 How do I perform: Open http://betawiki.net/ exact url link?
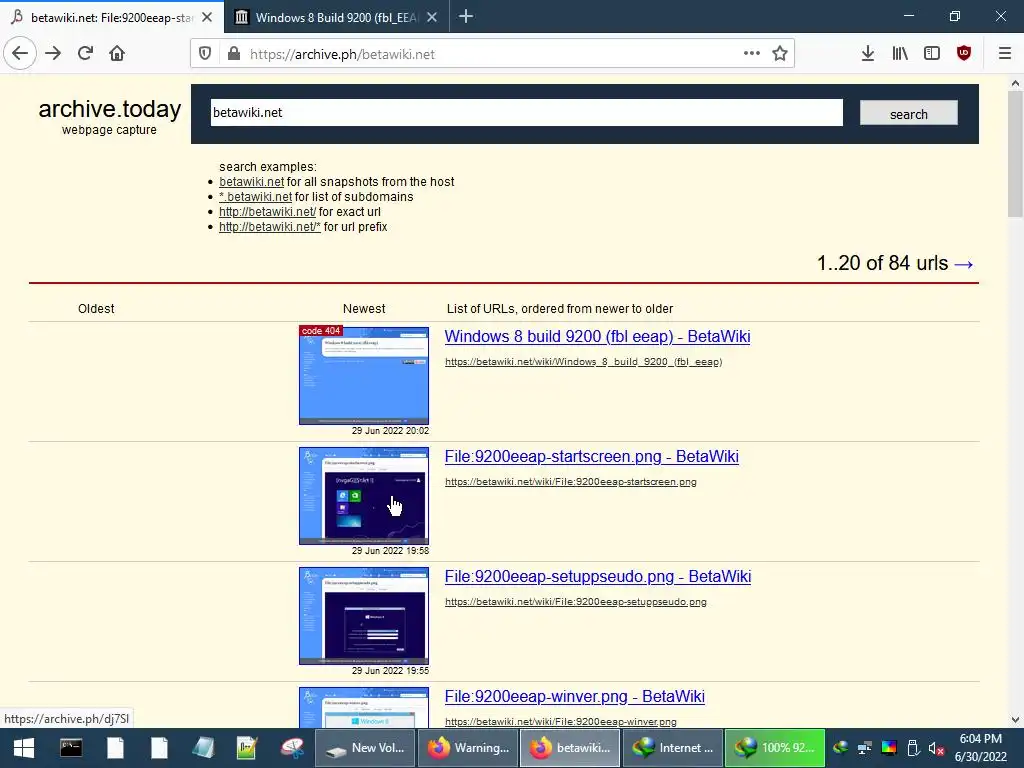[267, 212]
